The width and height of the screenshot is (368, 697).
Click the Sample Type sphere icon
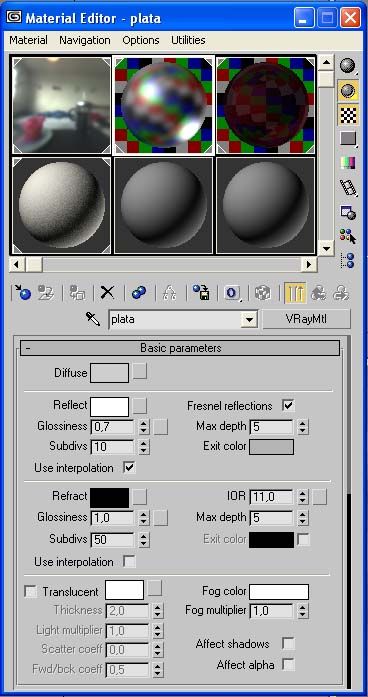(349, 66)
